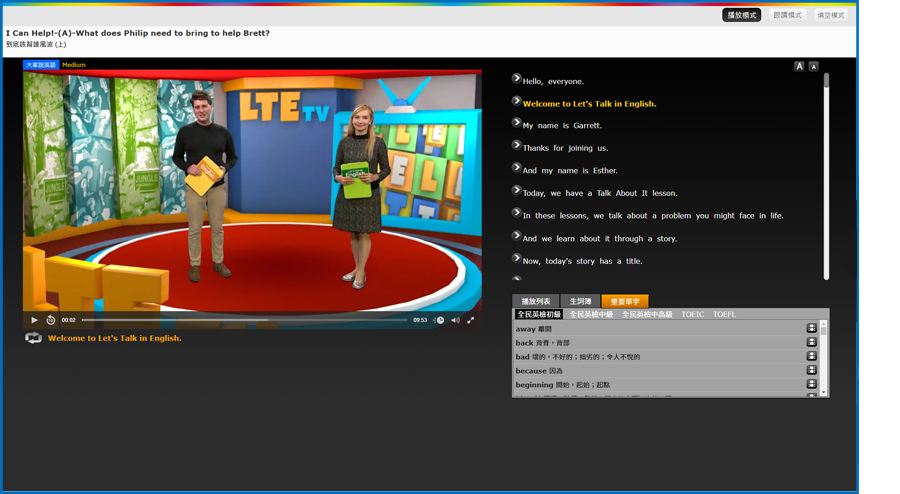Decrease subtitle font size with small A
The width and height of the screenshot is (900, 494).
point(813,66)
